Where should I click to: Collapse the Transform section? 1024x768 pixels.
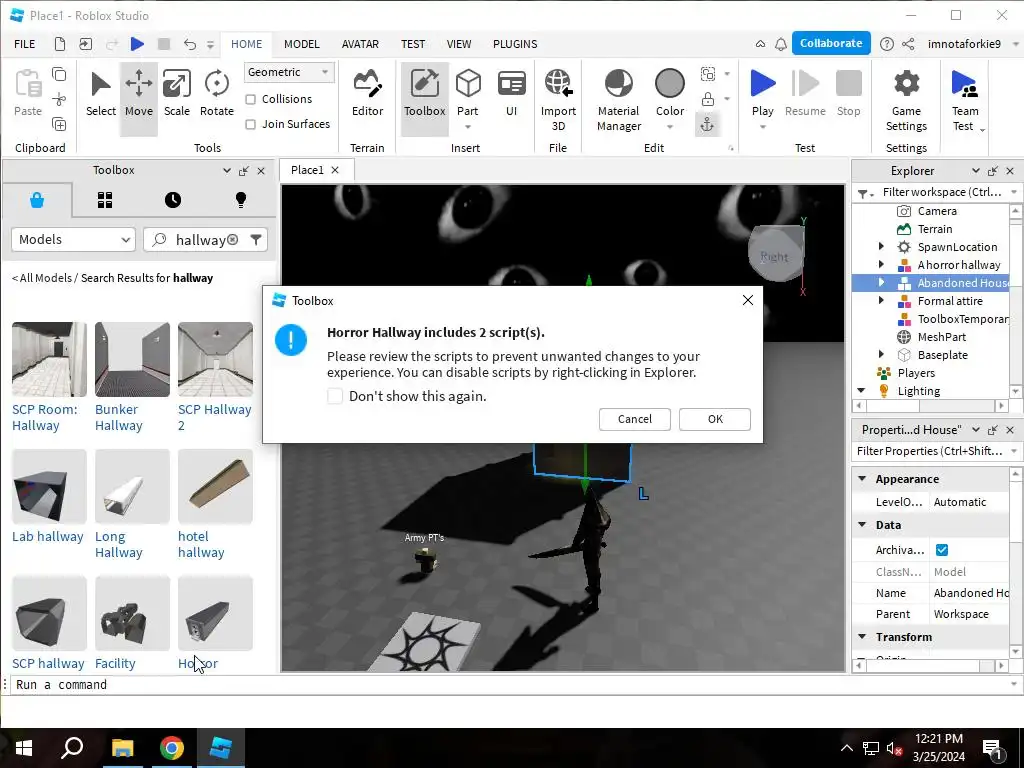pyautogui.click(x=862, y=636)
